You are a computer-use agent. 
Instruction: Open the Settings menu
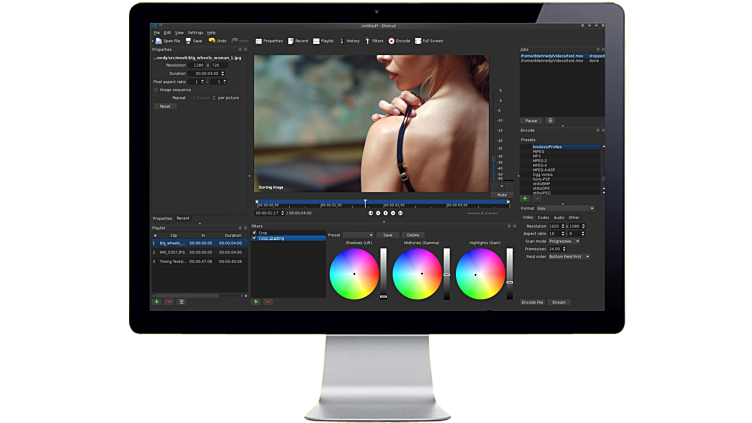195,33
